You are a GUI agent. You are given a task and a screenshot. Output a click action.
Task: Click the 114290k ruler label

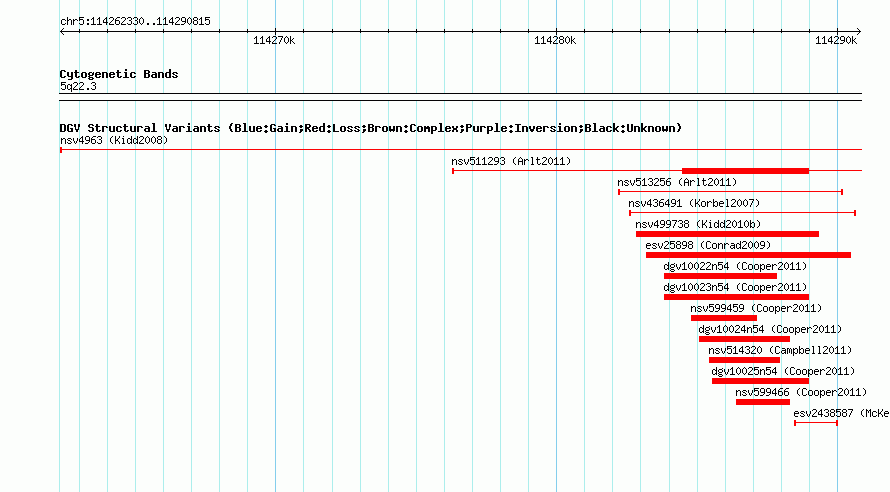tap(836, 40)
